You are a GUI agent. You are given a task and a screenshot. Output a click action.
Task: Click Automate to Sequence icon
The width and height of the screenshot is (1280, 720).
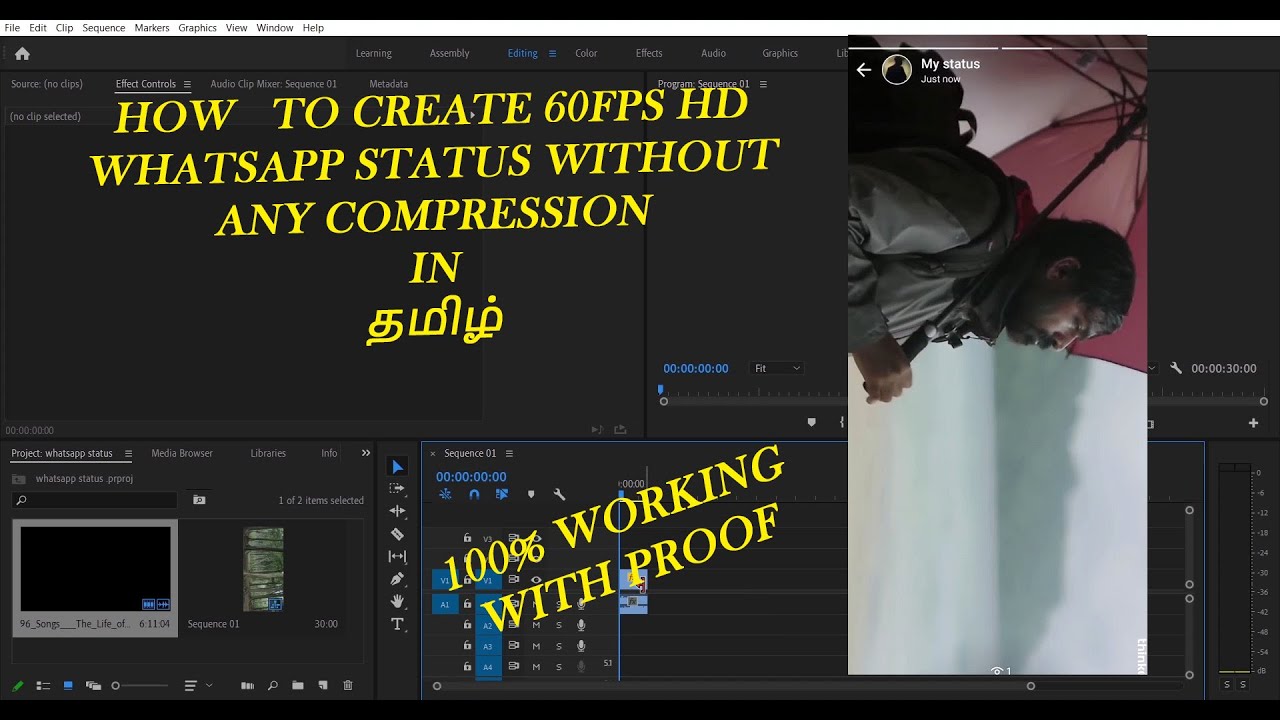click(247, 685)
